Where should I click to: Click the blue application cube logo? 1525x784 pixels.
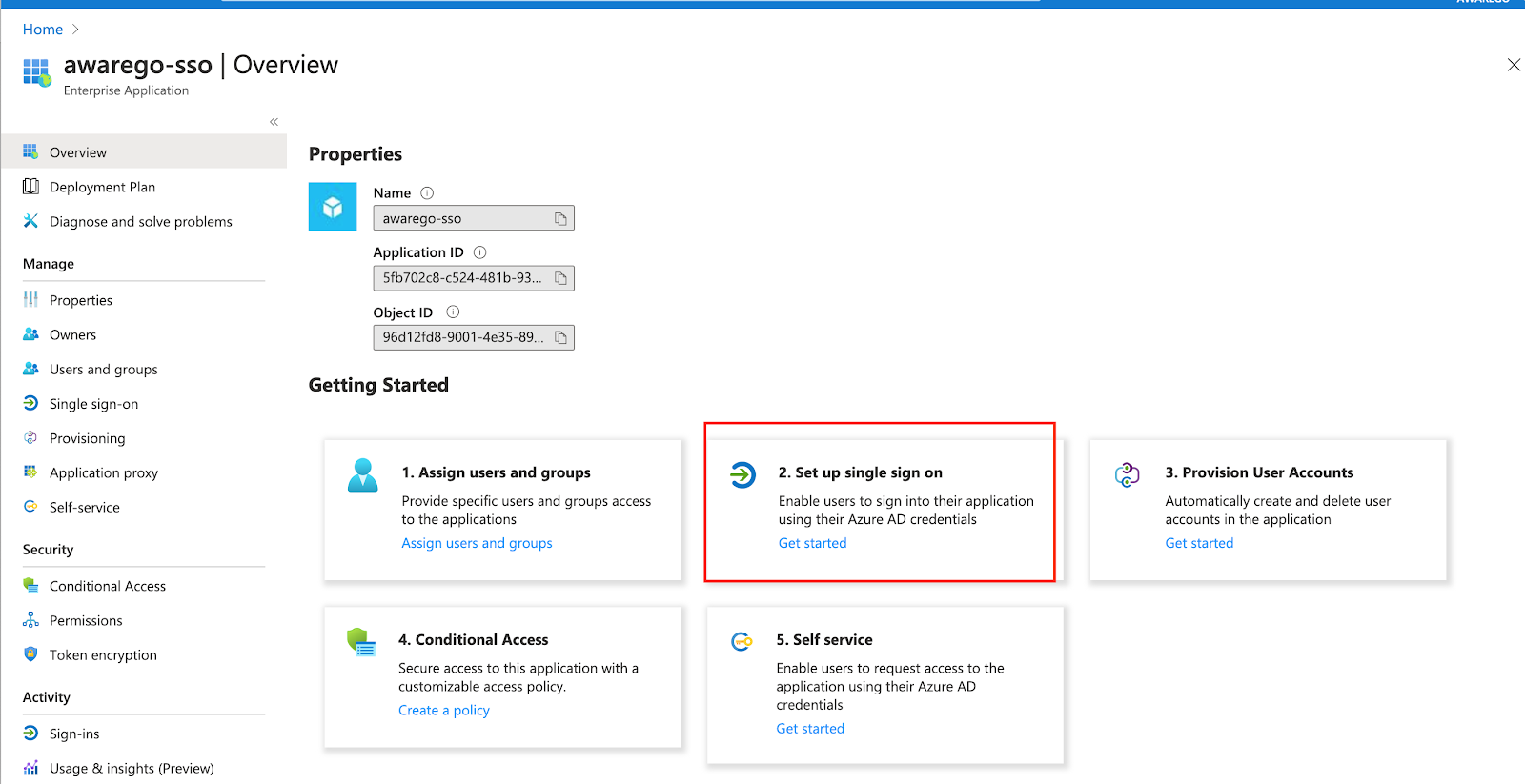click(x=333, y=207)
